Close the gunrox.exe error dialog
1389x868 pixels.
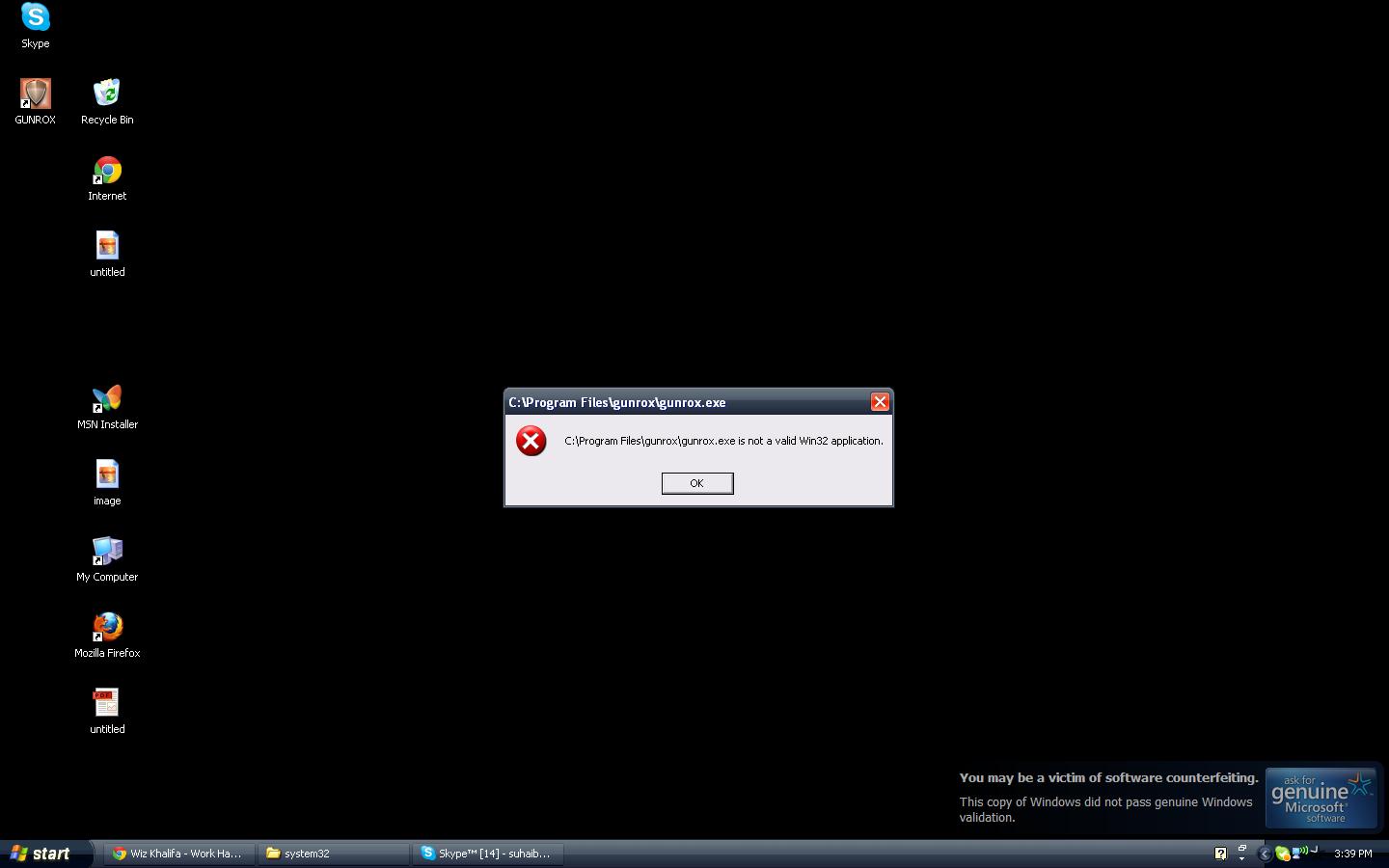[x=880, y=402]
